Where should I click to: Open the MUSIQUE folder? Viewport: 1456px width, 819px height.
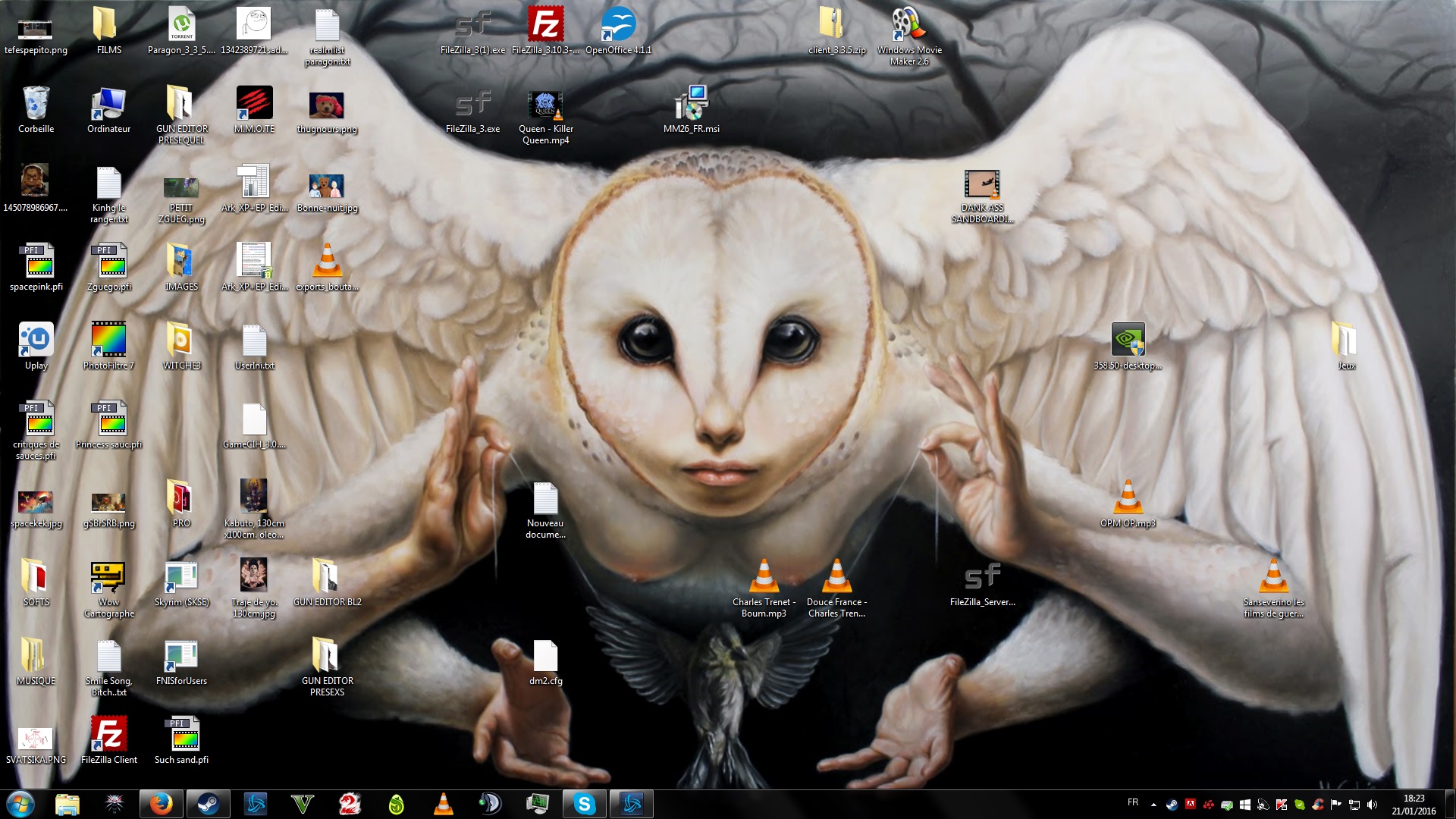36,662
